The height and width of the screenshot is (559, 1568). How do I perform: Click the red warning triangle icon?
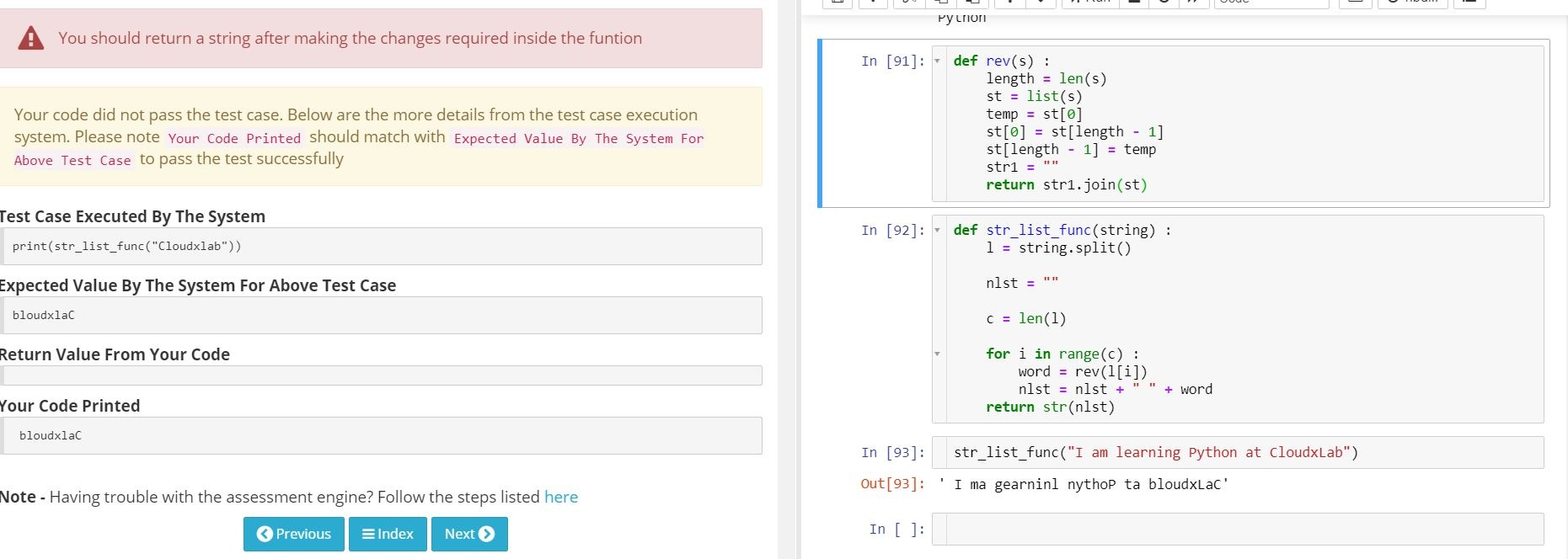(31, 38)
